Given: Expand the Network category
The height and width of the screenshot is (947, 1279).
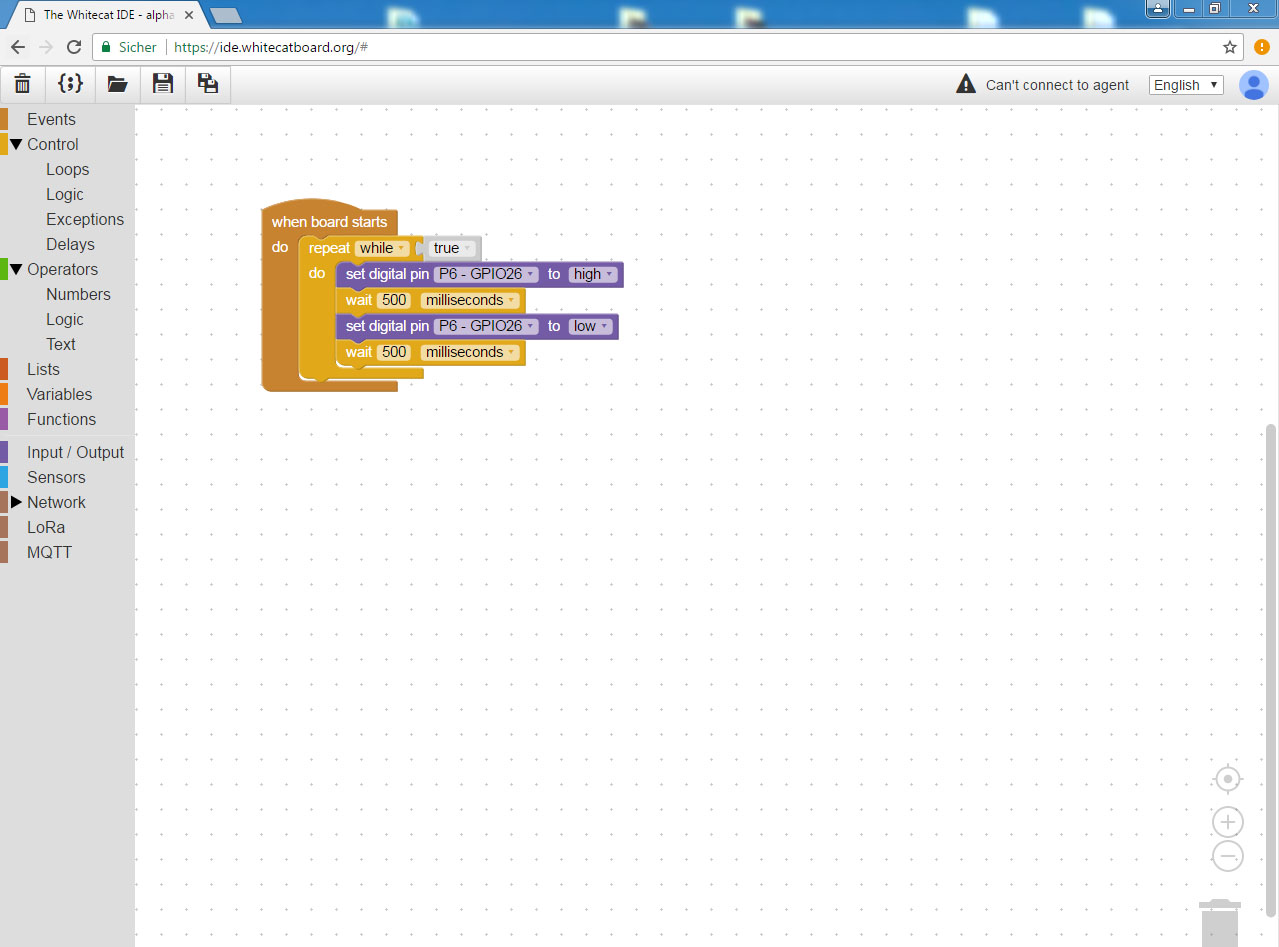Looking at the screenshot, I should pyautogui.click(x=16, y=502).
